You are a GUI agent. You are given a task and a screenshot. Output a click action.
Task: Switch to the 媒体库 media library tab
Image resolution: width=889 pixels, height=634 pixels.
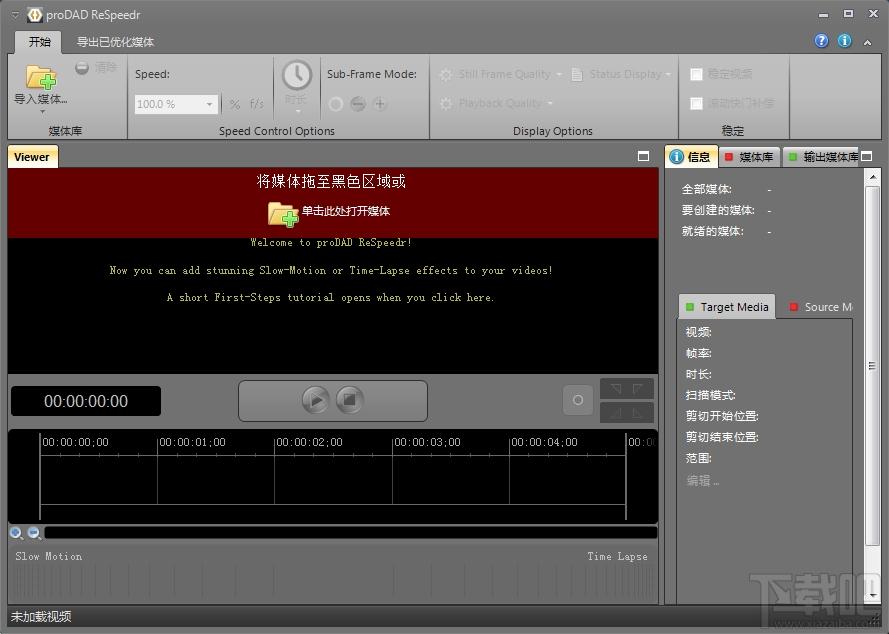[749, 157]
